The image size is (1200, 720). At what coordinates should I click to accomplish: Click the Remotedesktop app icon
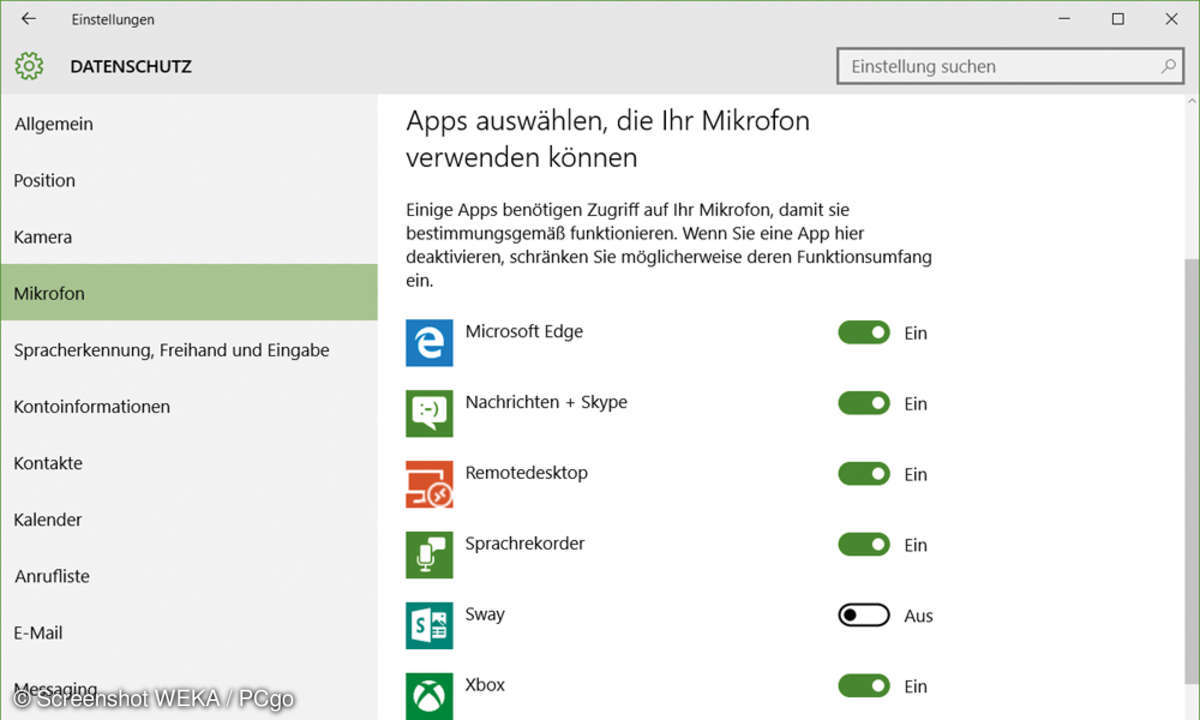(x=429, y=484)
